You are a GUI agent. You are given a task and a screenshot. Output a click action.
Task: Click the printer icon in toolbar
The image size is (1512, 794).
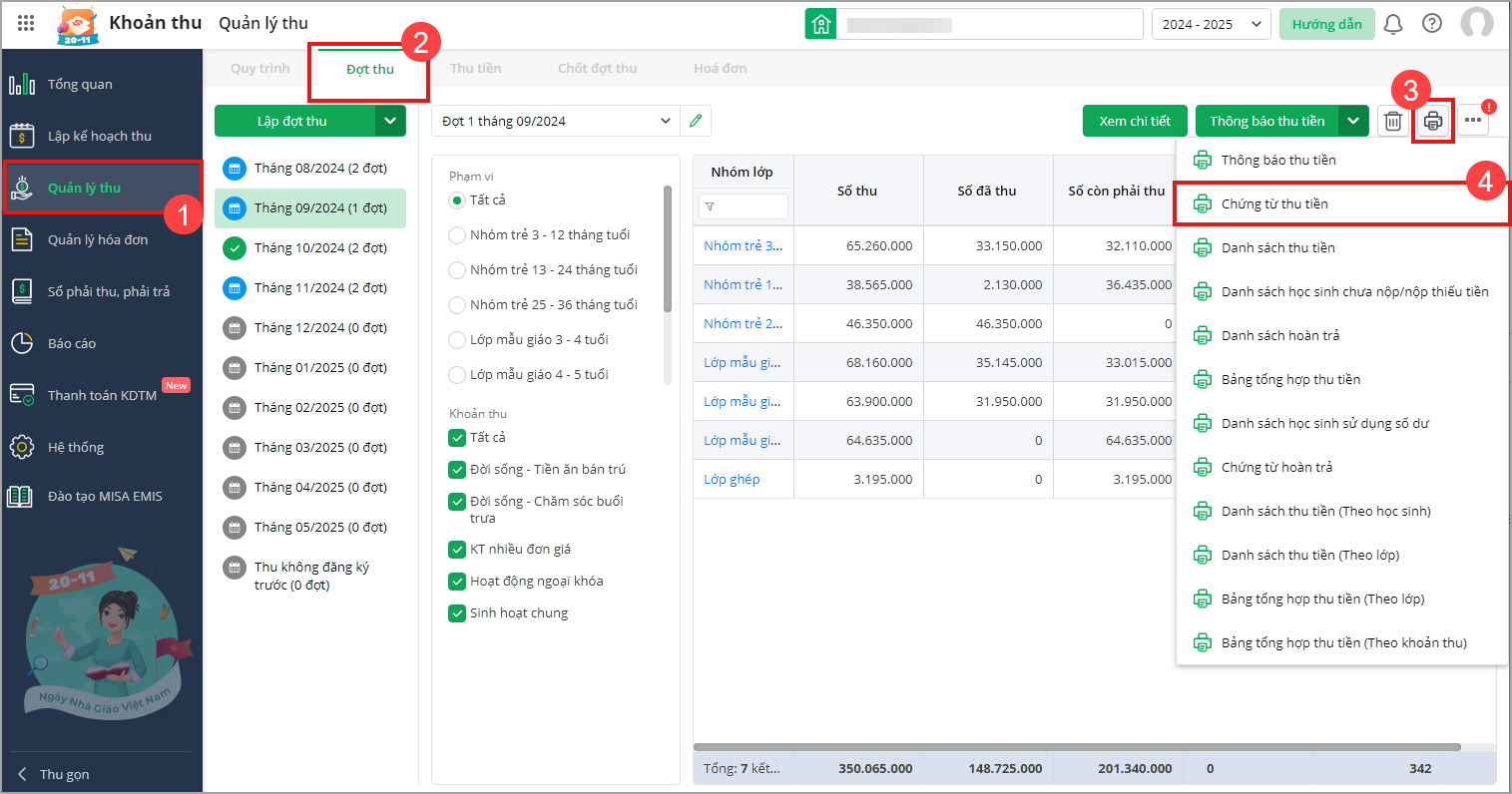click(x=1433, y=121)
